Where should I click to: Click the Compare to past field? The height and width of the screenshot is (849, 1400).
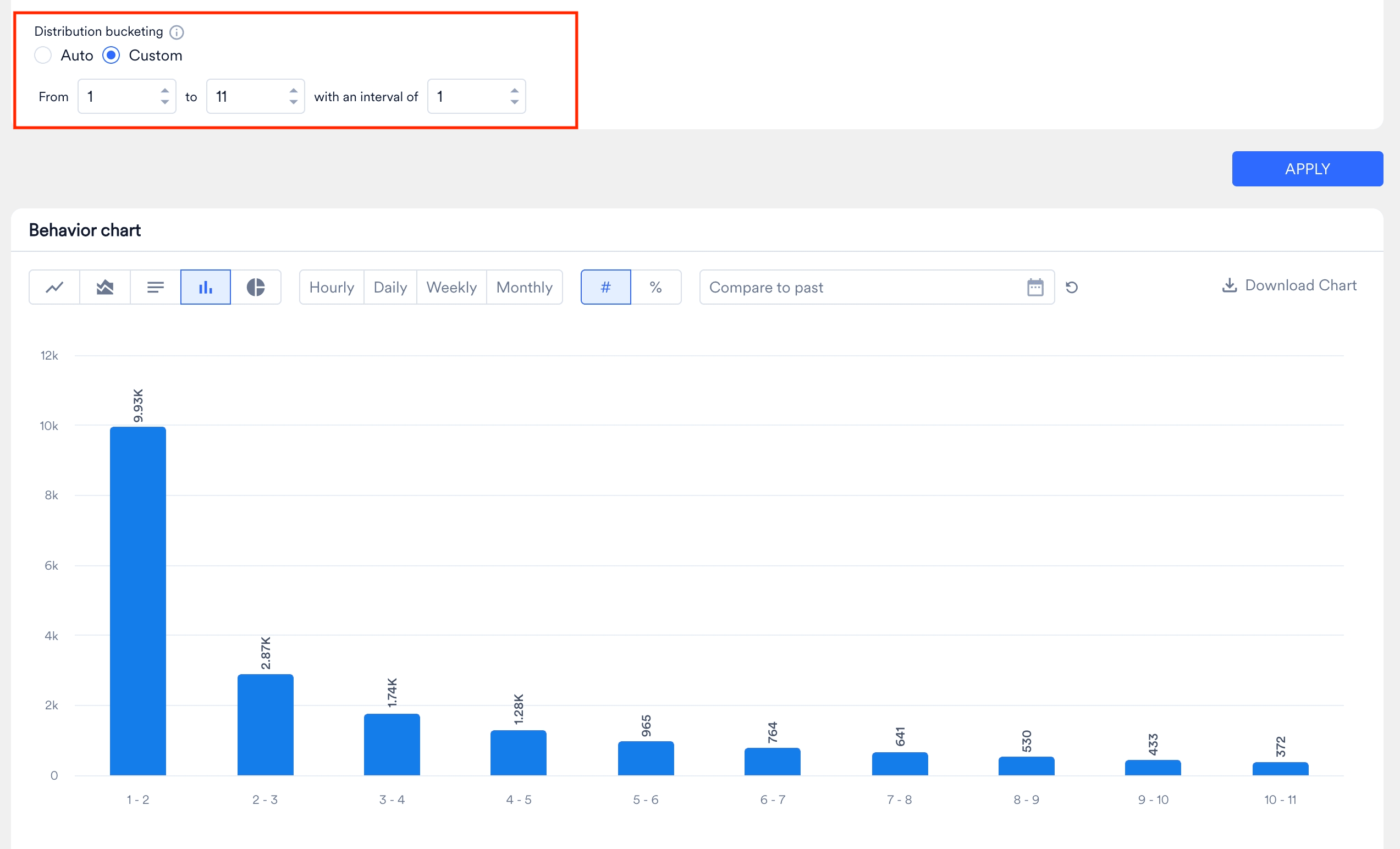[x=877, y=287]
